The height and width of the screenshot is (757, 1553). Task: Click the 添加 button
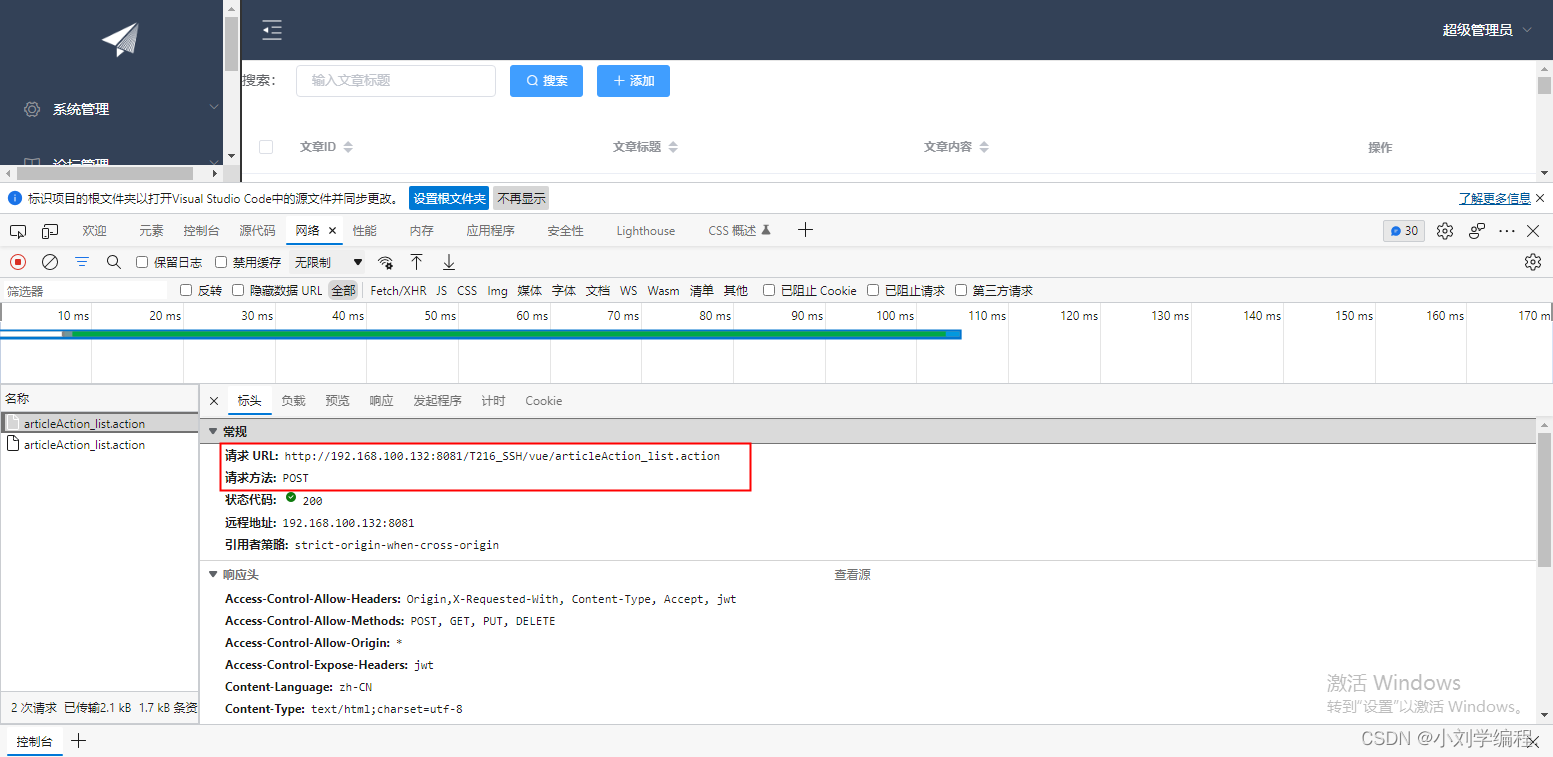(633, 81)
